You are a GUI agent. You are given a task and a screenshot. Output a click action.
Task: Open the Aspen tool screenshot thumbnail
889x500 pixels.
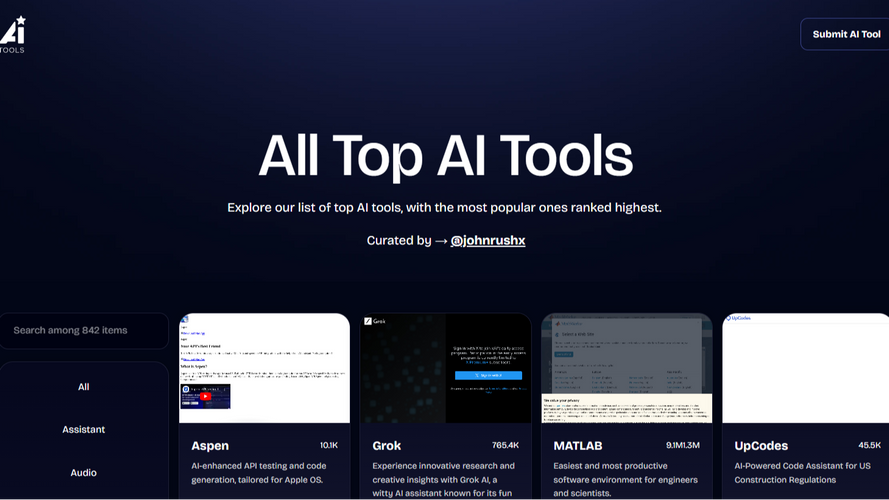[264, 368]
